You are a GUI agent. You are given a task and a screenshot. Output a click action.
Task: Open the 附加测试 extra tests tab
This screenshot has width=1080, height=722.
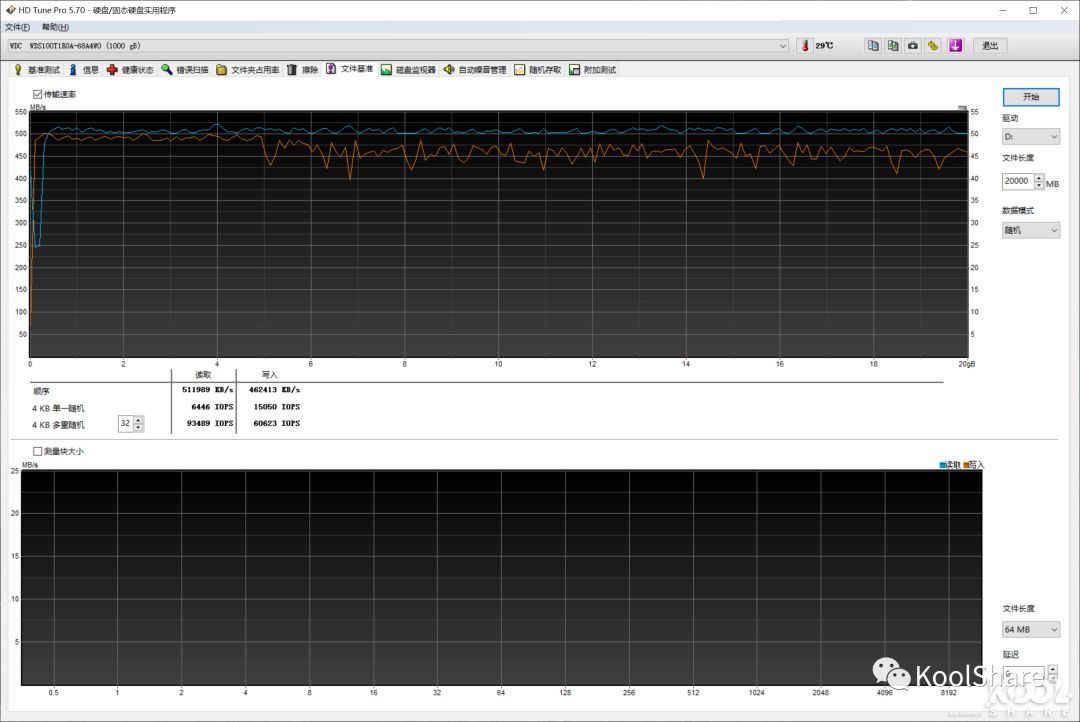point(592,70)
